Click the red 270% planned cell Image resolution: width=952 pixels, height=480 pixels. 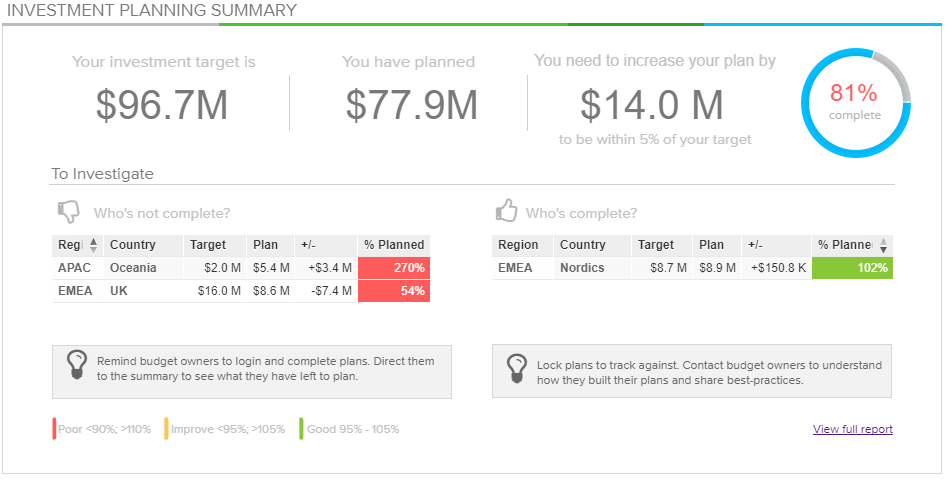click(394, 268)
